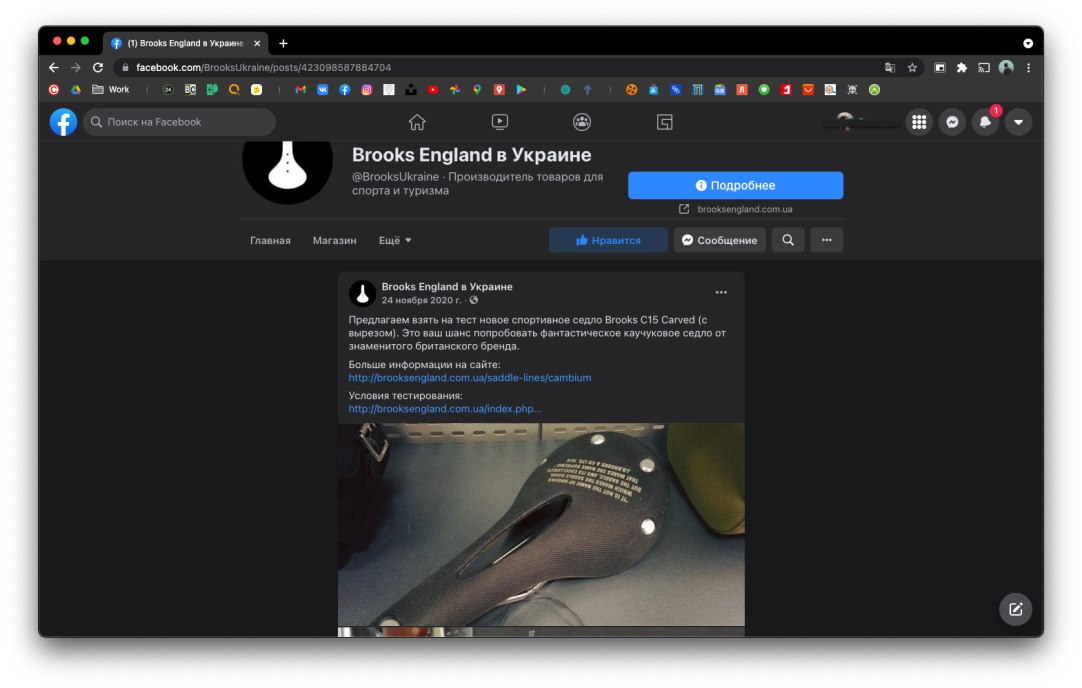The width and height of the screenshot is (1082, 688).
Task: Click the post author avatar
Action: coord(362,293)
